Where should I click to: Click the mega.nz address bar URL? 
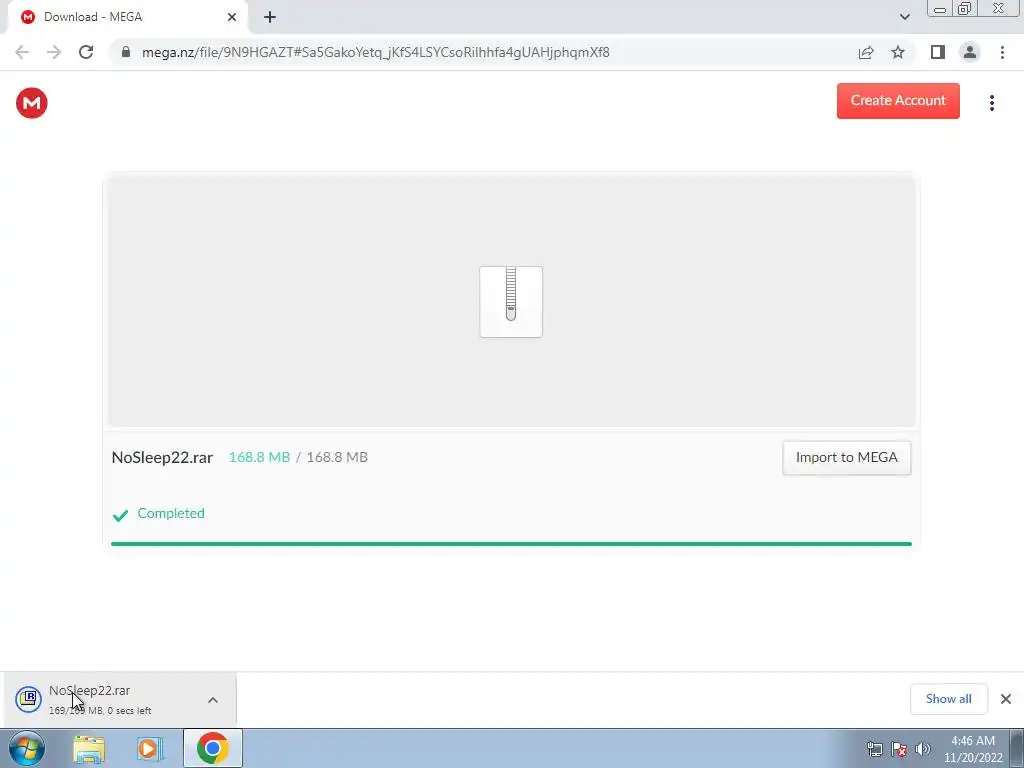click(376, 52)
